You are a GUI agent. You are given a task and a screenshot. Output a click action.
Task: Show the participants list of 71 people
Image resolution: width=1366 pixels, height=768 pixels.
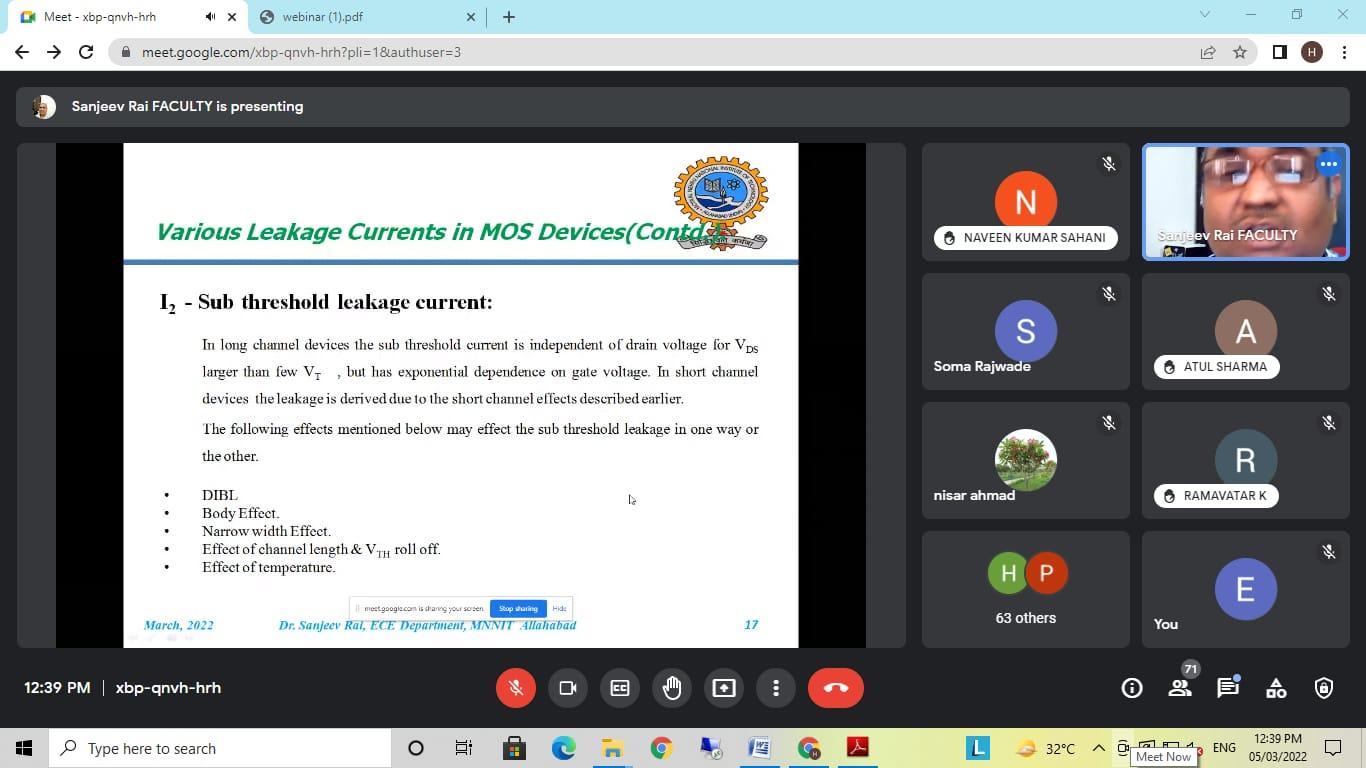pyautogui.click(x=1180, y=688)
